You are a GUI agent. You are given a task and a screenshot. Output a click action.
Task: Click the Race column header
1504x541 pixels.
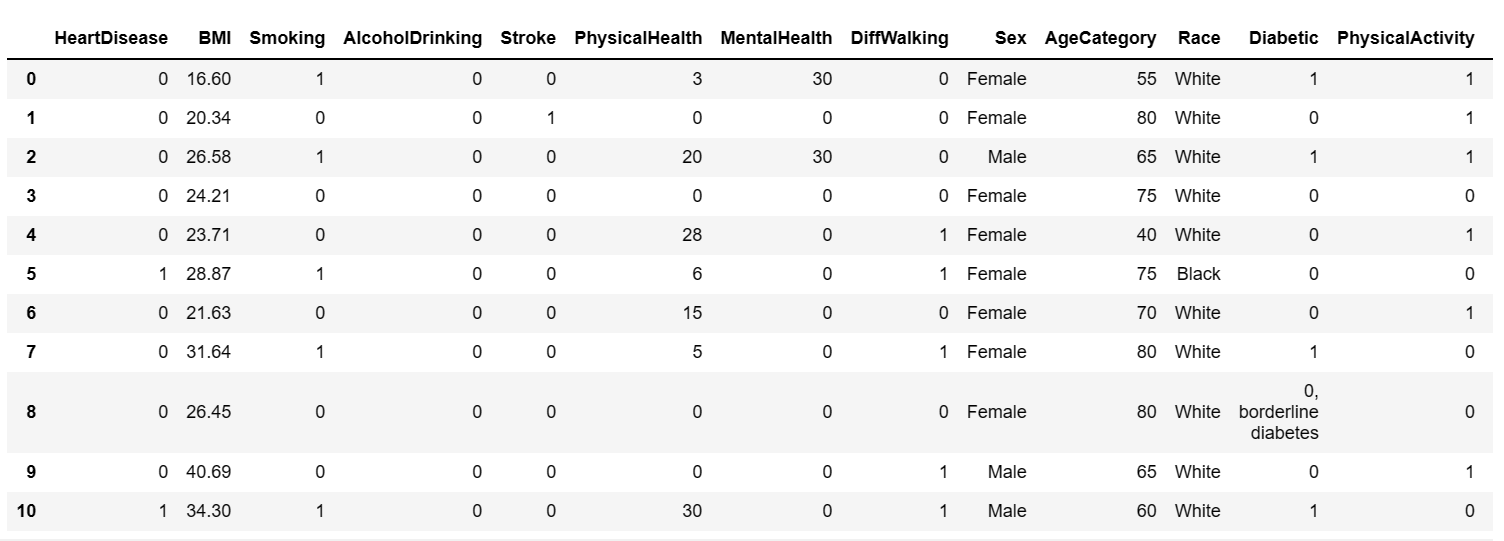1199,38
